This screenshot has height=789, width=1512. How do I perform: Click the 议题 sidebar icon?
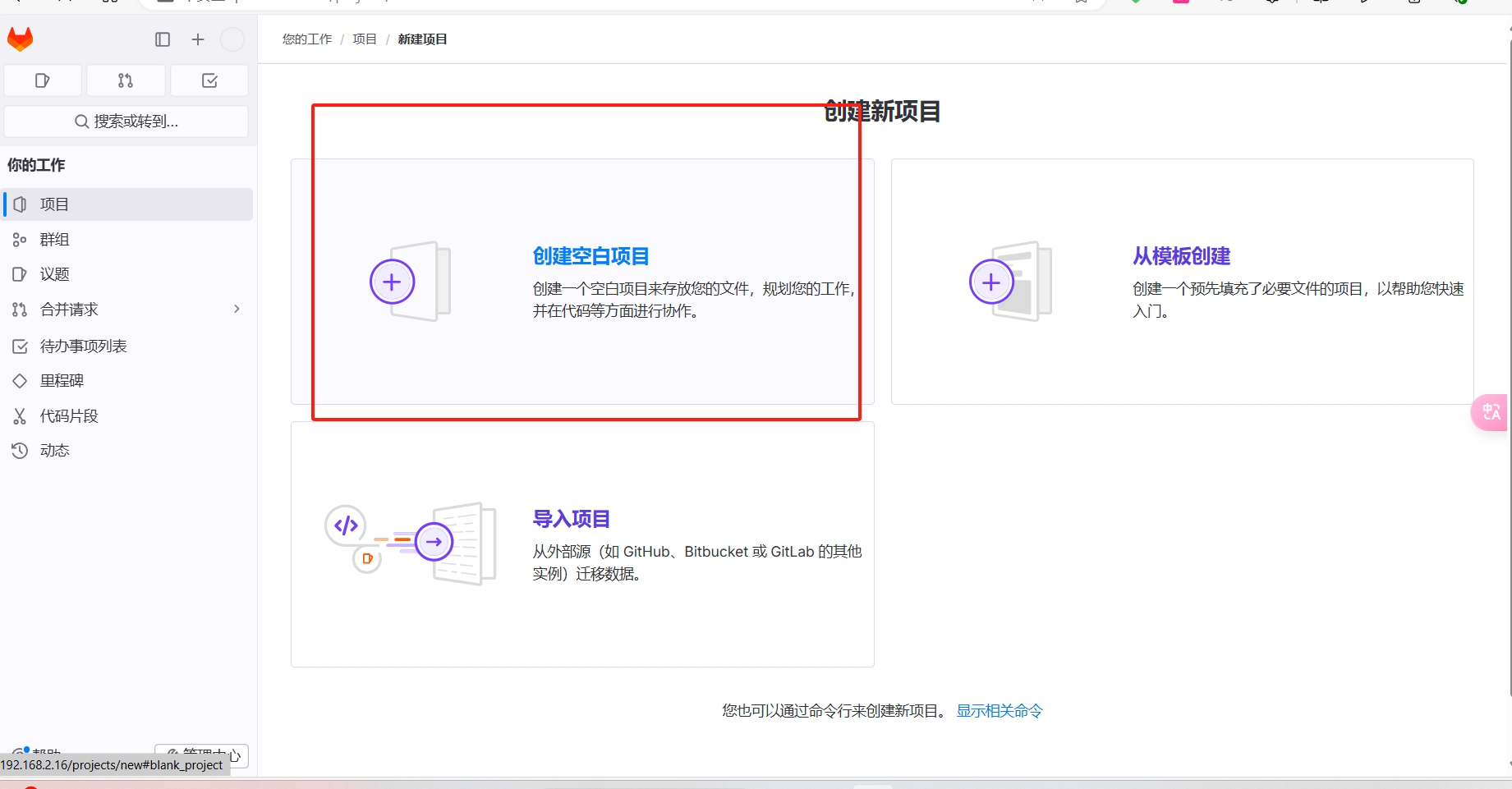click(20, 274)
